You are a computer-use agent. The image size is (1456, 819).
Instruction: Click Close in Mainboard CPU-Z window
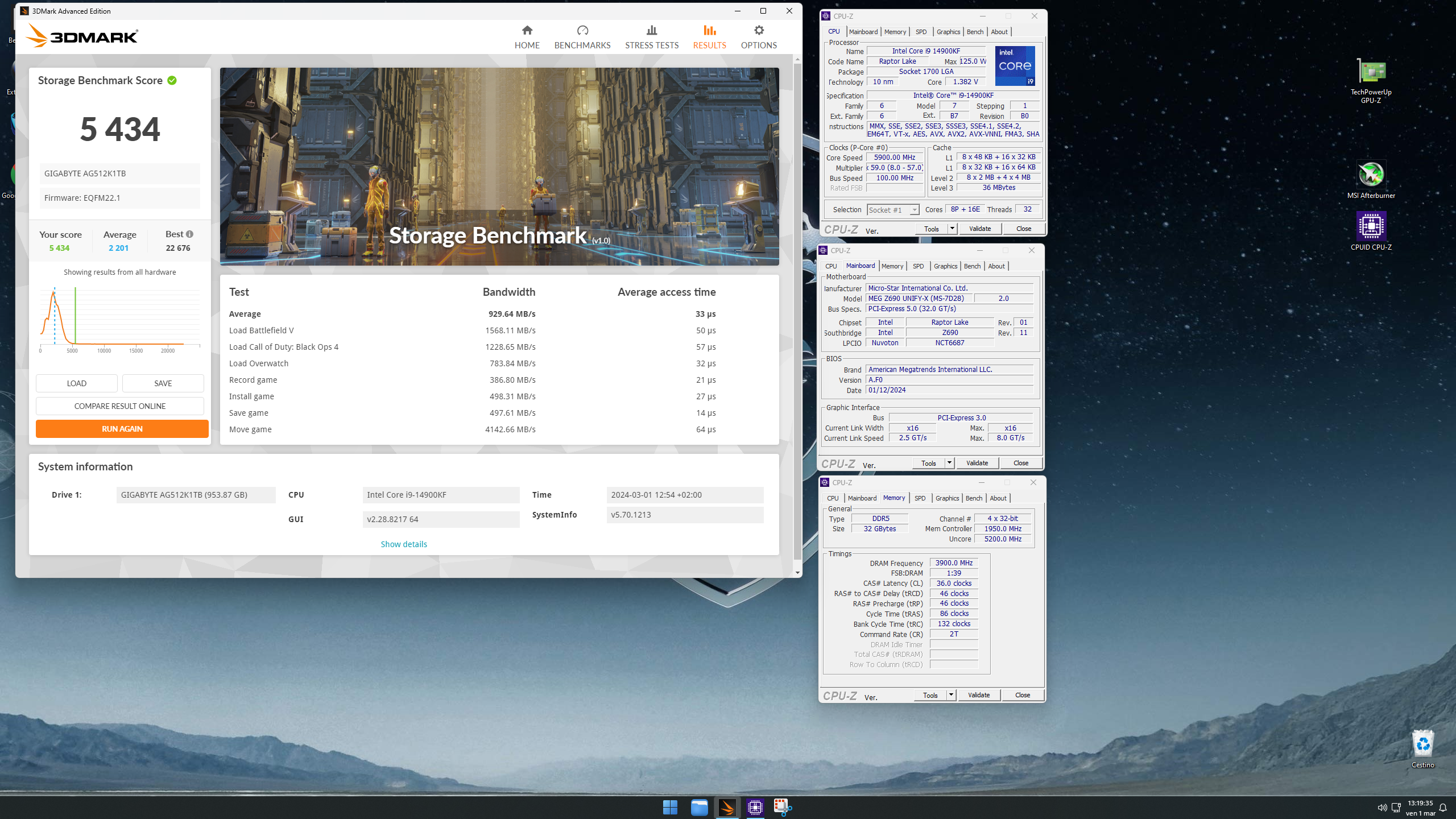(1021, 463)
